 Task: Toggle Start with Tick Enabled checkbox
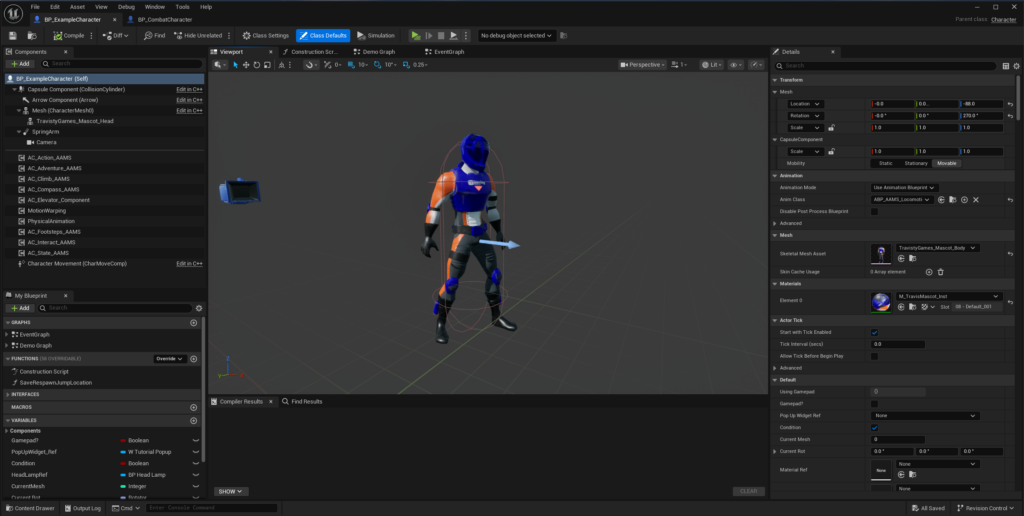874,332
